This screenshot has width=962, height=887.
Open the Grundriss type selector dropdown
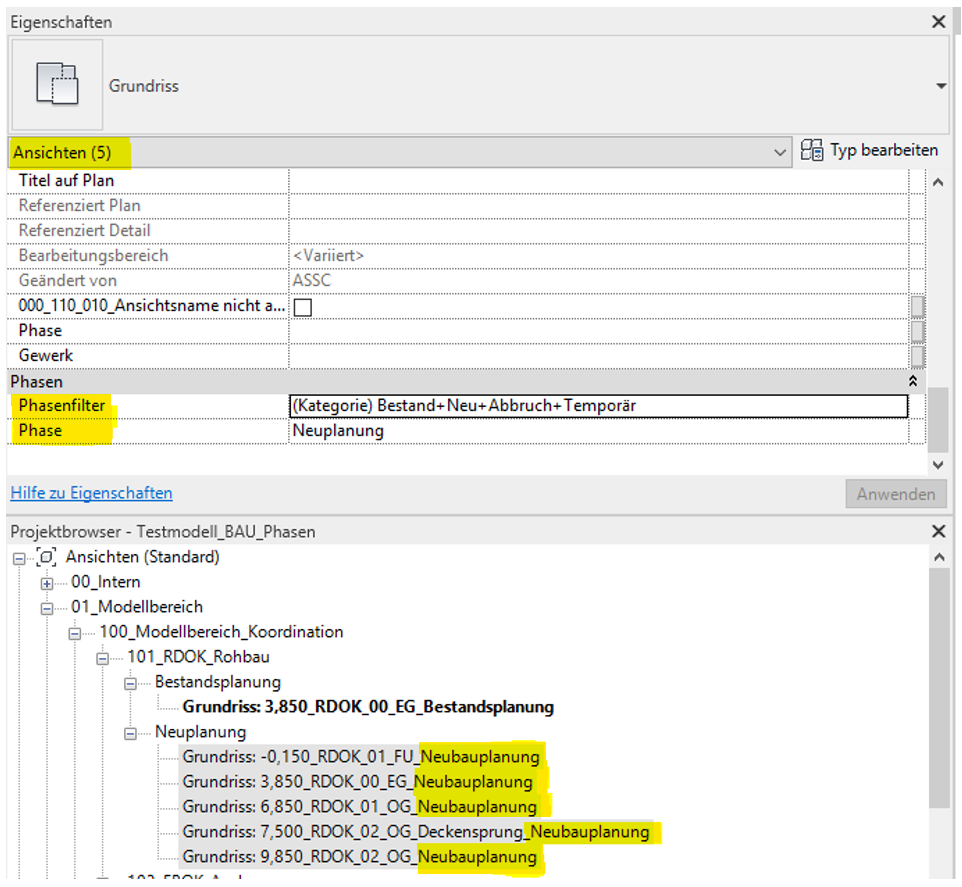tap(941, 87)
